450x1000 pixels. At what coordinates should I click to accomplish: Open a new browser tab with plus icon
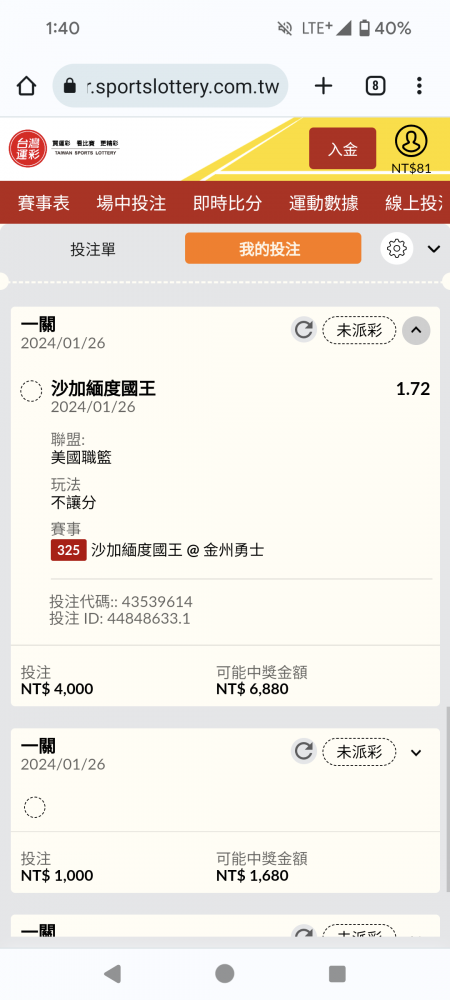pos(324,85)
